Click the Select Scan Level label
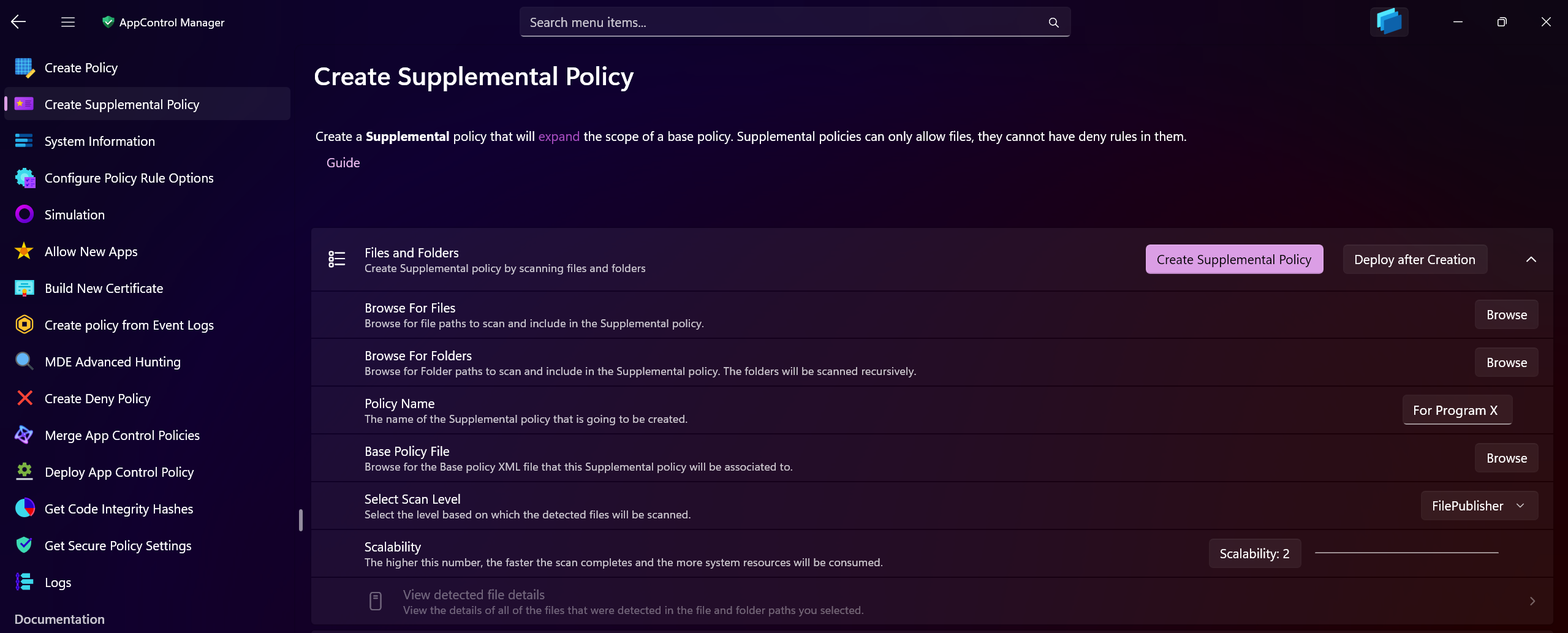 click(412, 499)
